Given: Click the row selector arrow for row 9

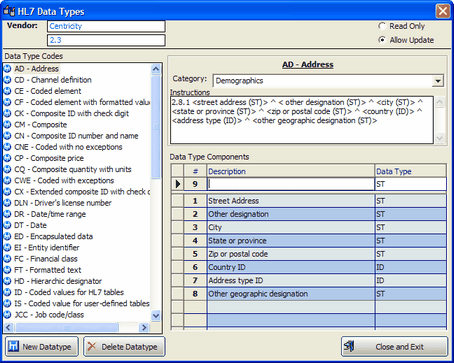Looking at the screenshot, I should (178, 184).
